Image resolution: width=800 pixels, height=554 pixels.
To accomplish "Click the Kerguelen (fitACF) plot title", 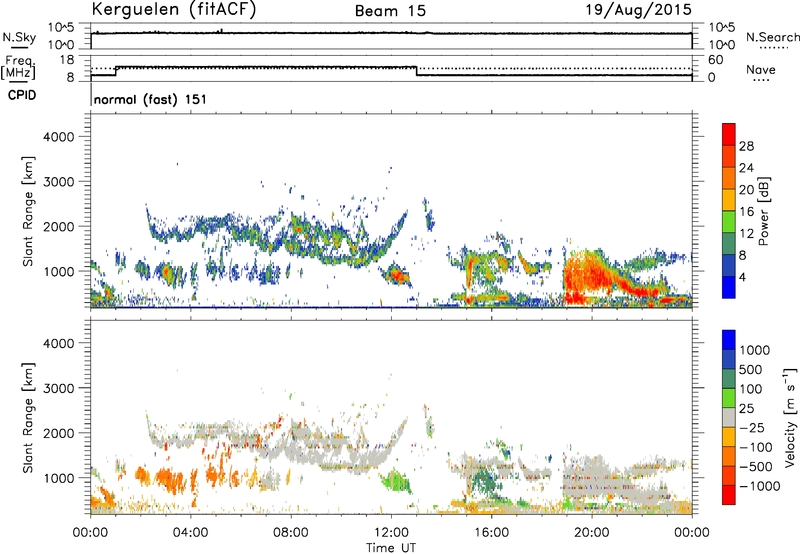I will [x=173, y=10].
